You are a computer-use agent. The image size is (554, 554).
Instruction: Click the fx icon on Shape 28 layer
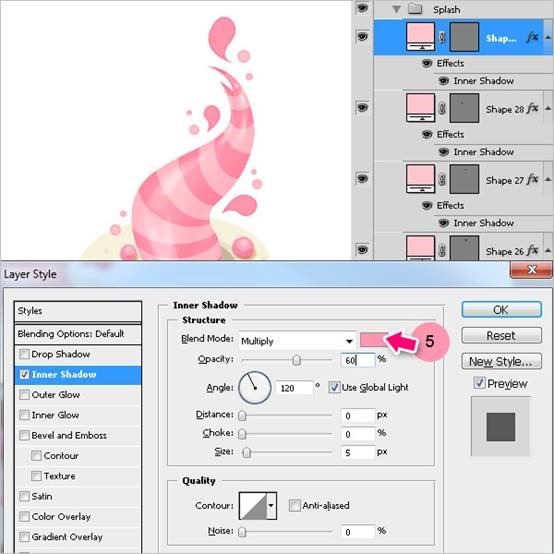pyautogui.click(x=532, y=108)
